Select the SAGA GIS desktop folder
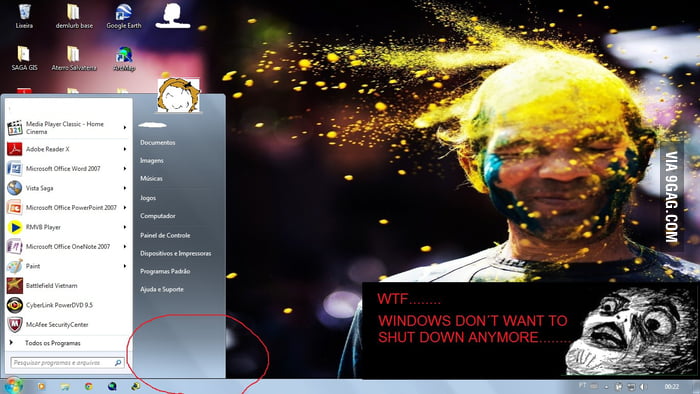This screenshot has width=700, height=394. pyautogui.click(x=24, y=58)
